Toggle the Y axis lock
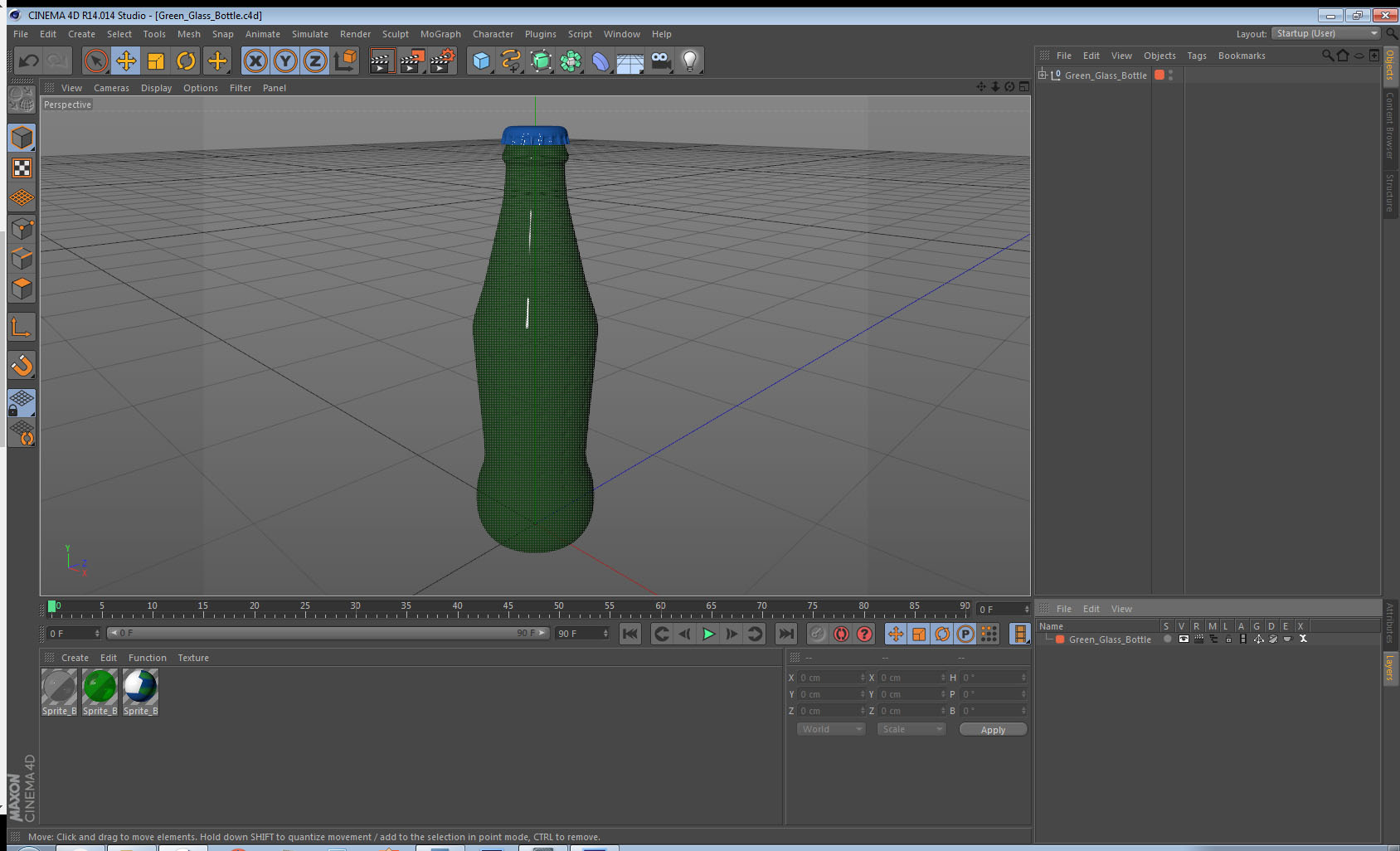The height and width of the screenshot is (851, 1400). 285,61
